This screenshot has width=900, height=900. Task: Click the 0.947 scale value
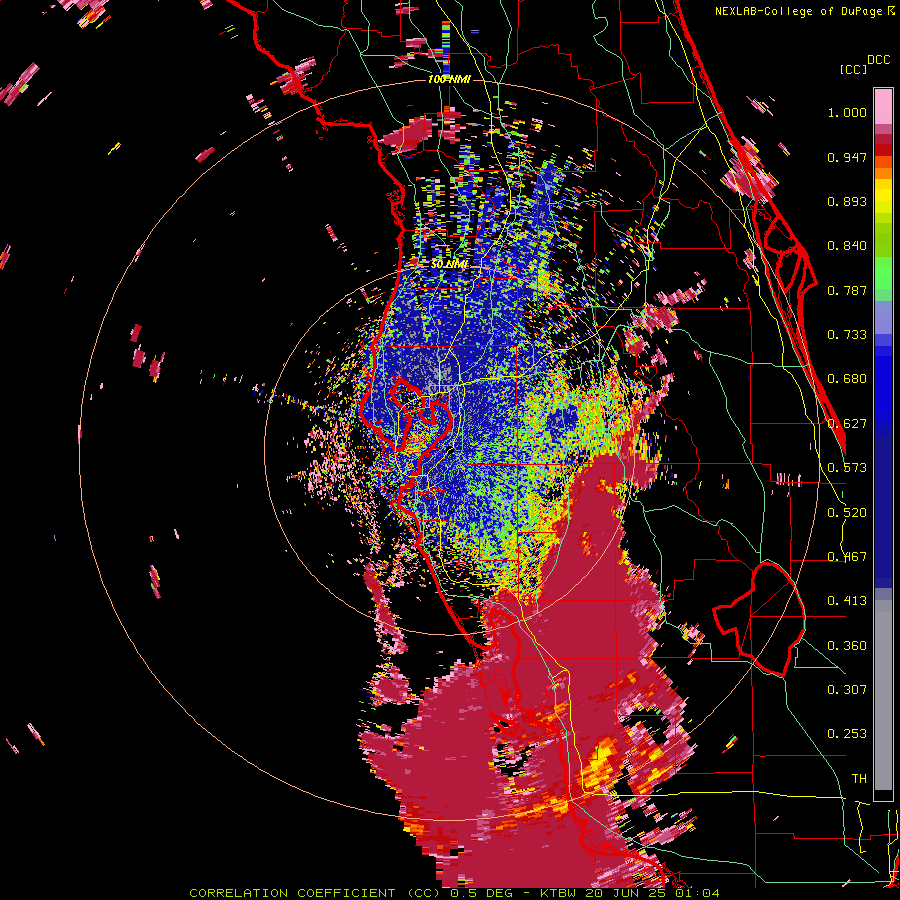847,157
